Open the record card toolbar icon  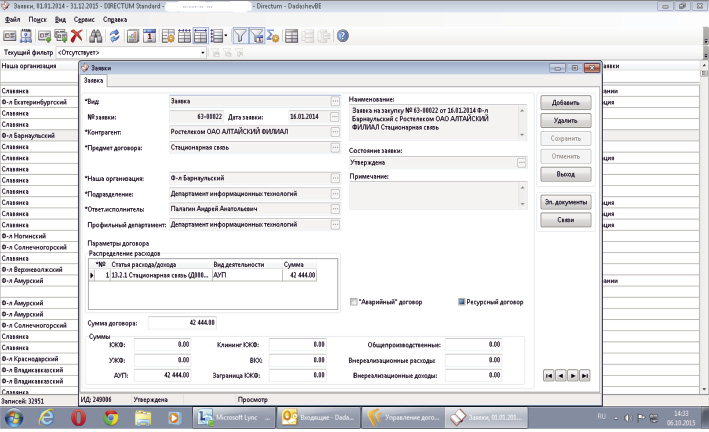(x=9, y=36)
